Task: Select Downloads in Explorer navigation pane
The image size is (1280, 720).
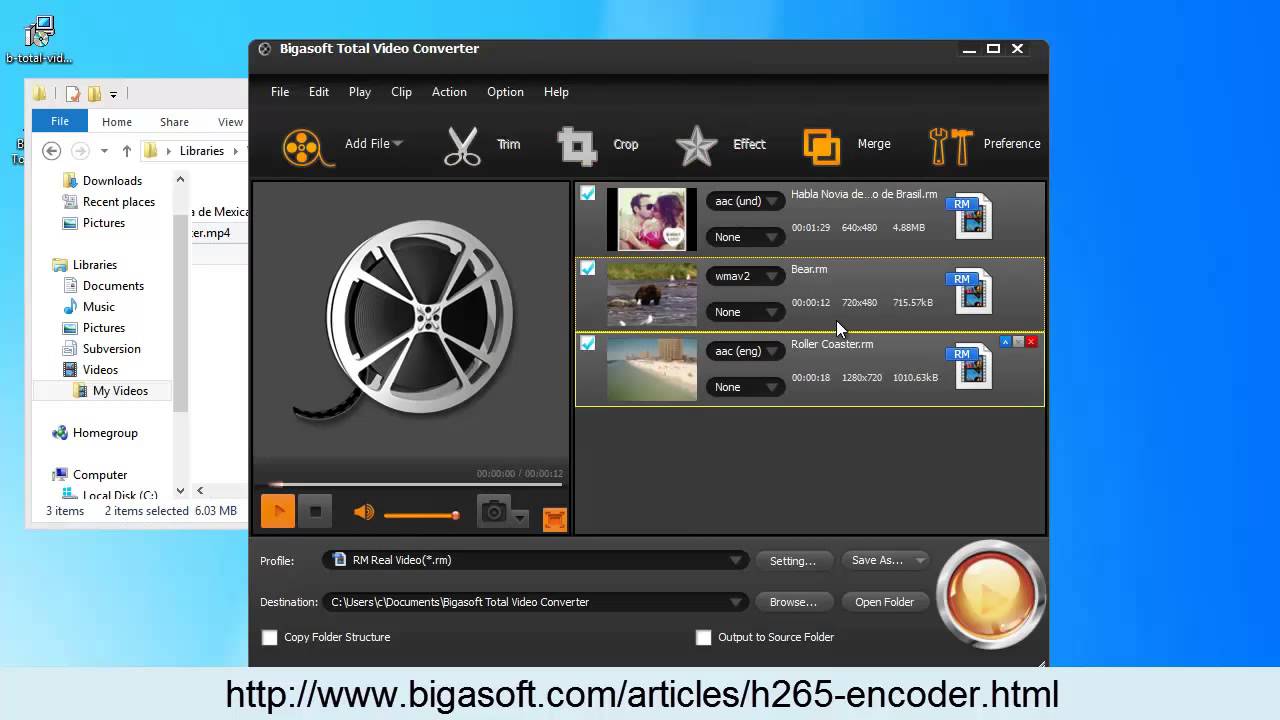Action: (x=112, y=181)
